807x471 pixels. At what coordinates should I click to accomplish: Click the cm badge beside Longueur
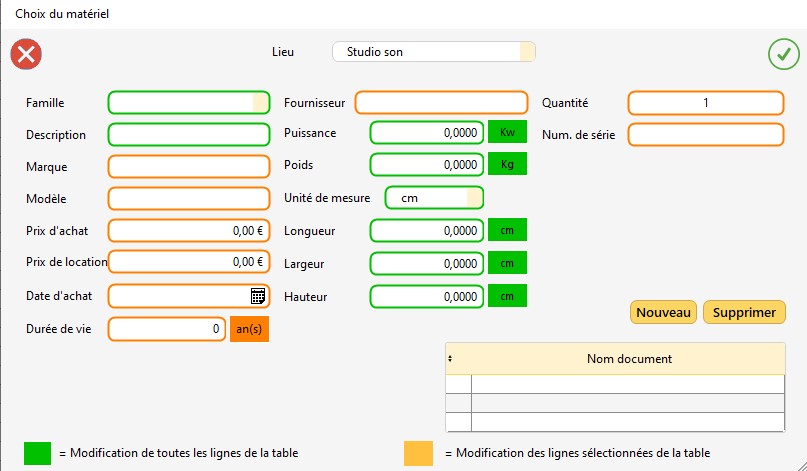tap(507, 231)
